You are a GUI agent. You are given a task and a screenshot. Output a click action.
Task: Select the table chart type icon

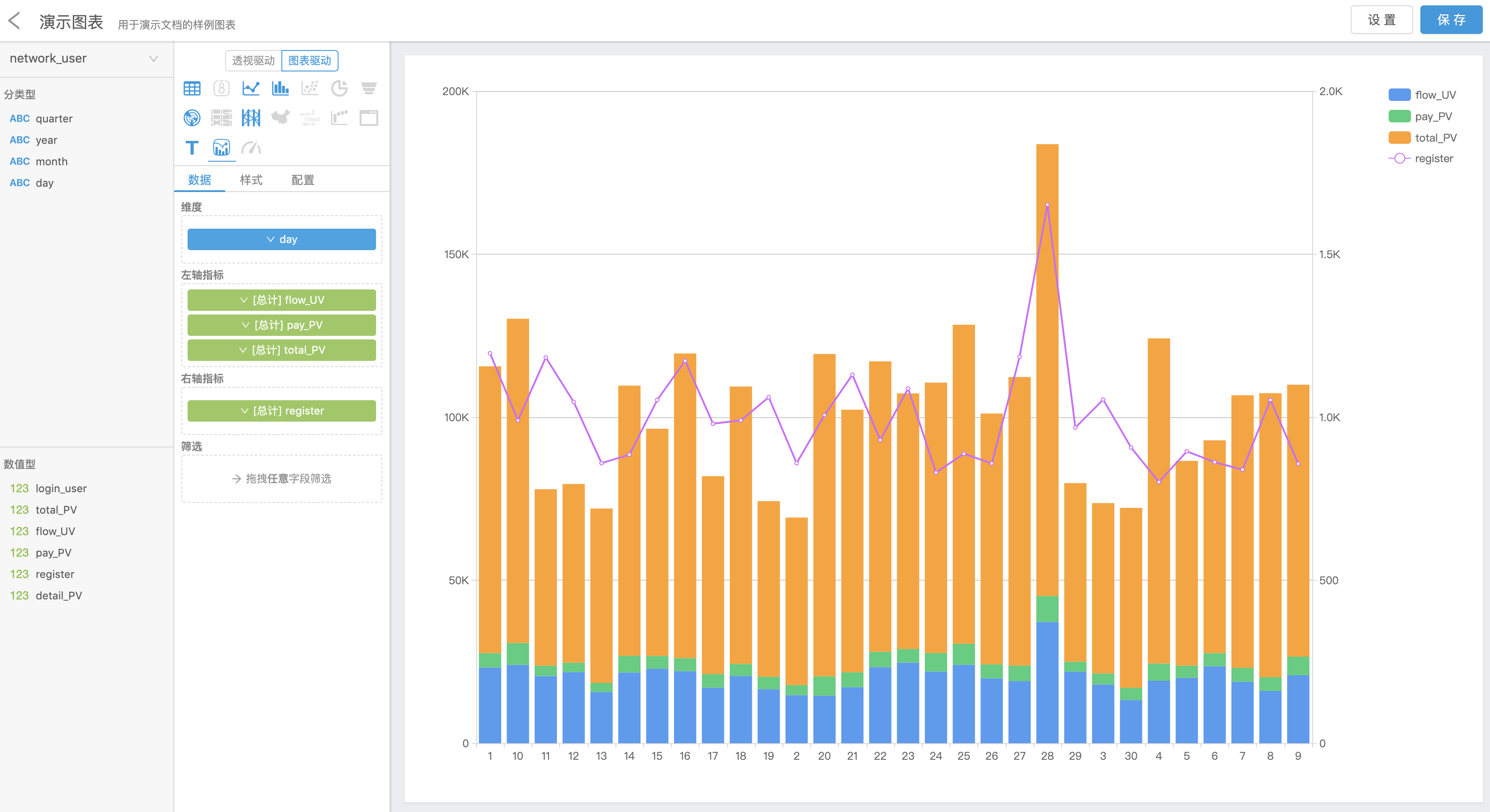click(x=192, y=88)
